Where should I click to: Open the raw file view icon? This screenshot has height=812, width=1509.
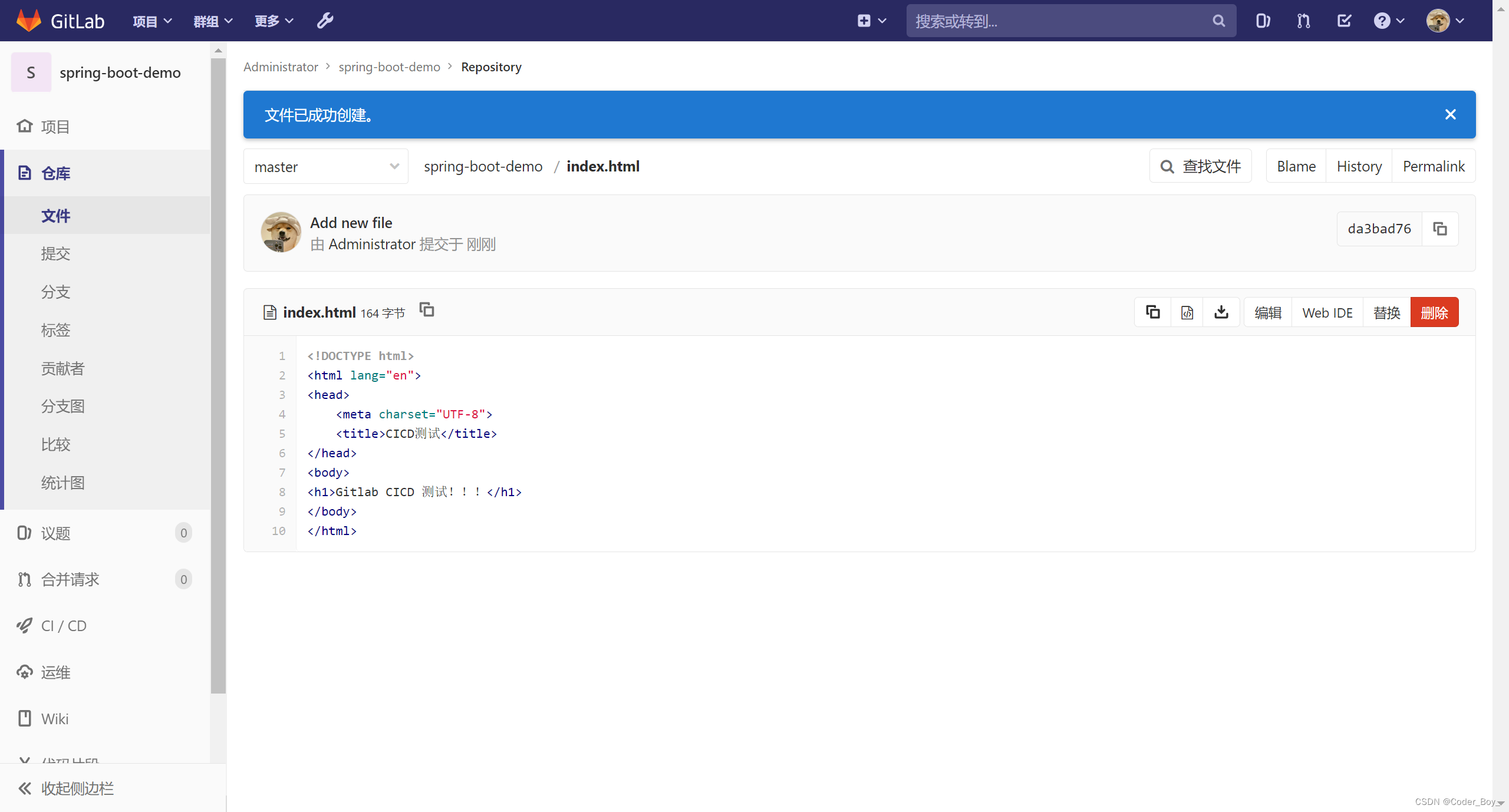pos(1187,312)
